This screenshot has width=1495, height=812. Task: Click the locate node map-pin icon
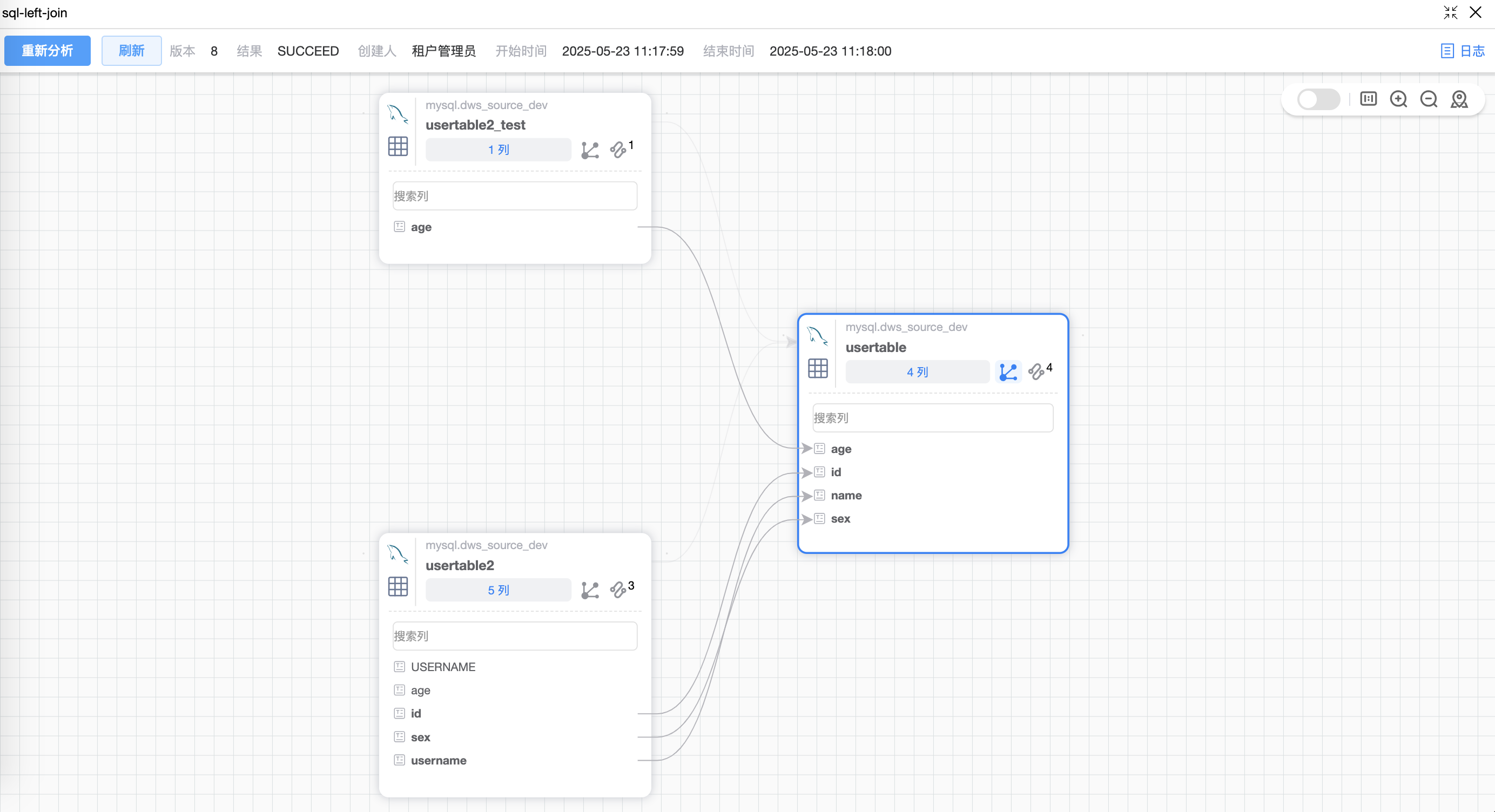click(1459, 99)
